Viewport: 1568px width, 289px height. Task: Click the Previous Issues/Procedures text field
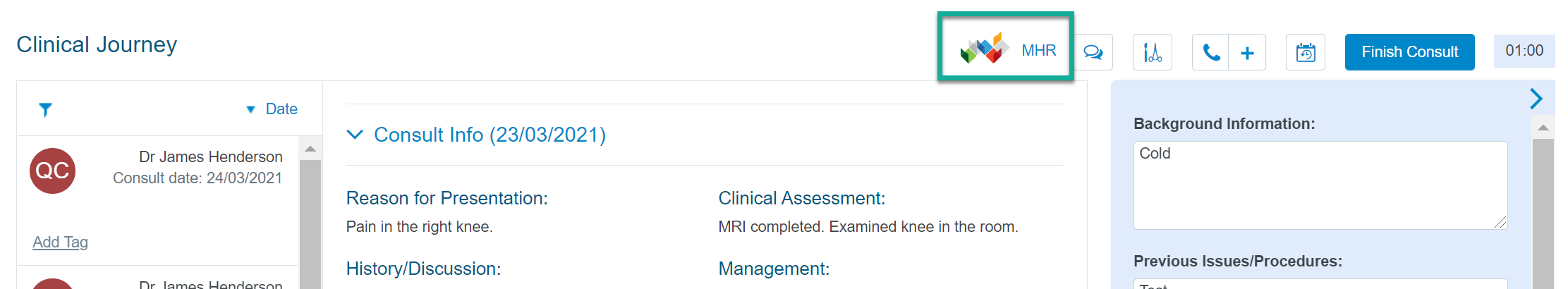pos(1320,283)
